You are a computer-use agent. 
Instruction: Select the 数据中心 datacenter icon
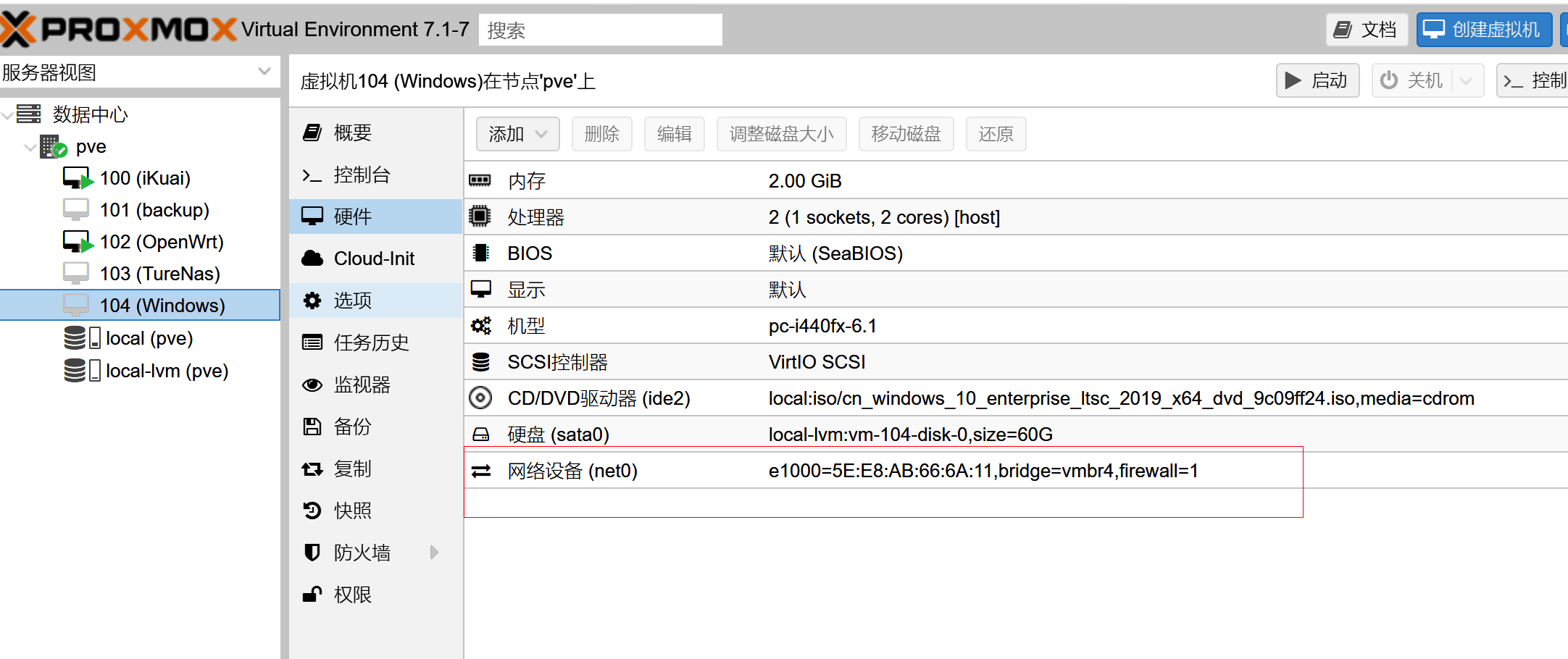[x=29, y=114]
